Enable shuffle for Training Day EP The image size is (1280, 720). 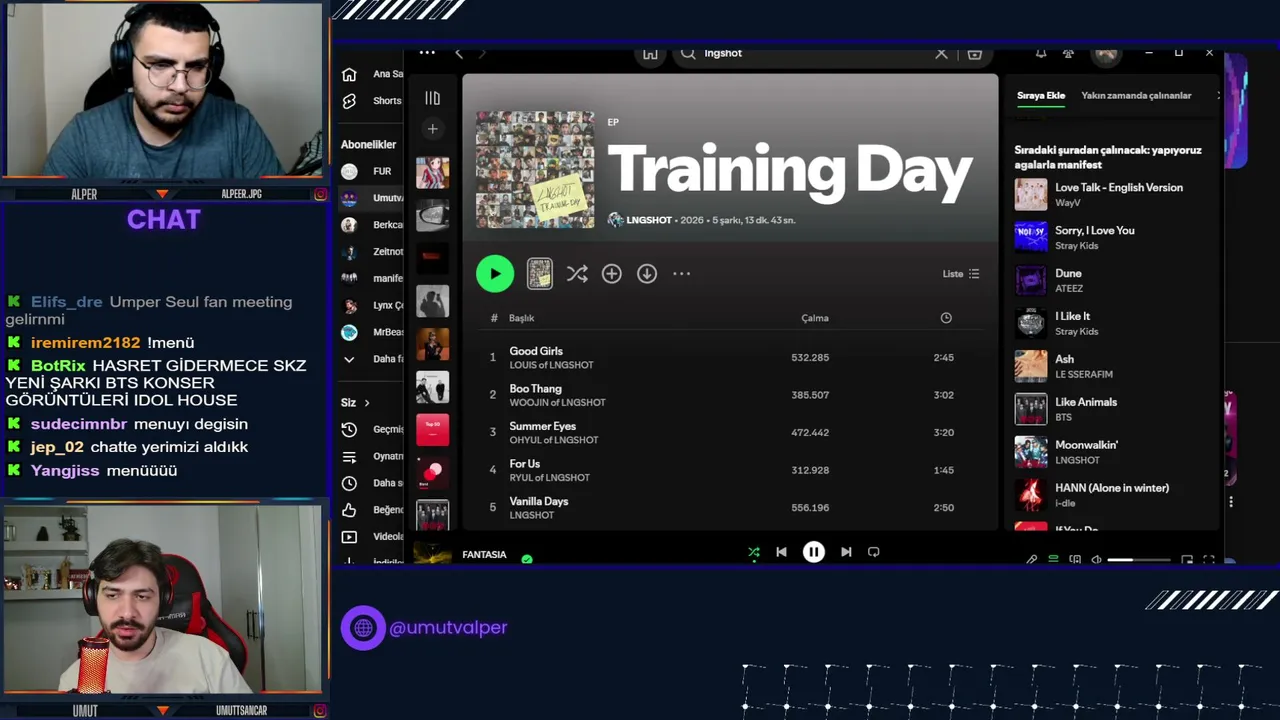577,274
